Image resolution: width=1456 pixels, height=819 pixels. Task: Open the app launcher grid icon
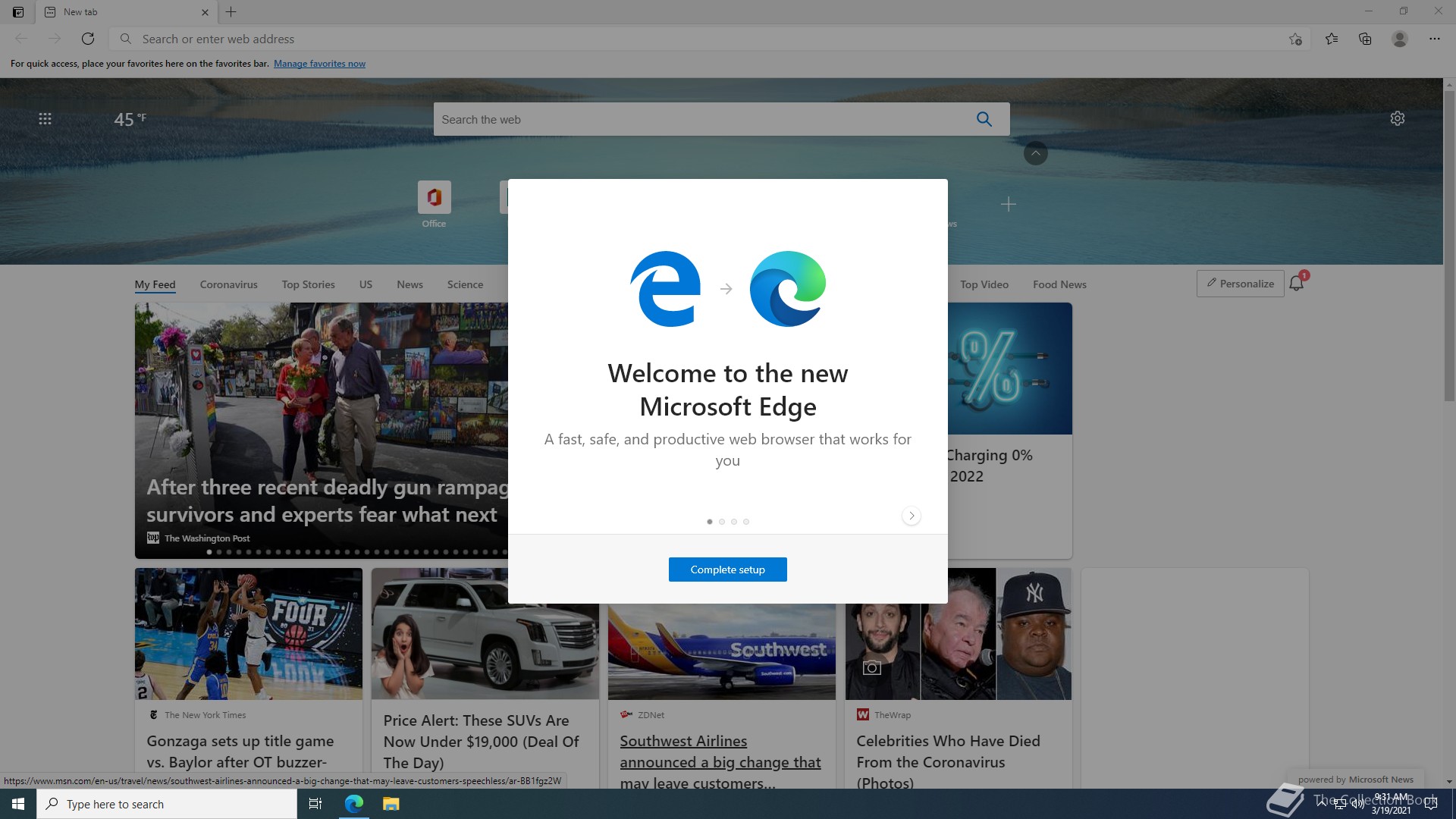click(x=45, y=118)
